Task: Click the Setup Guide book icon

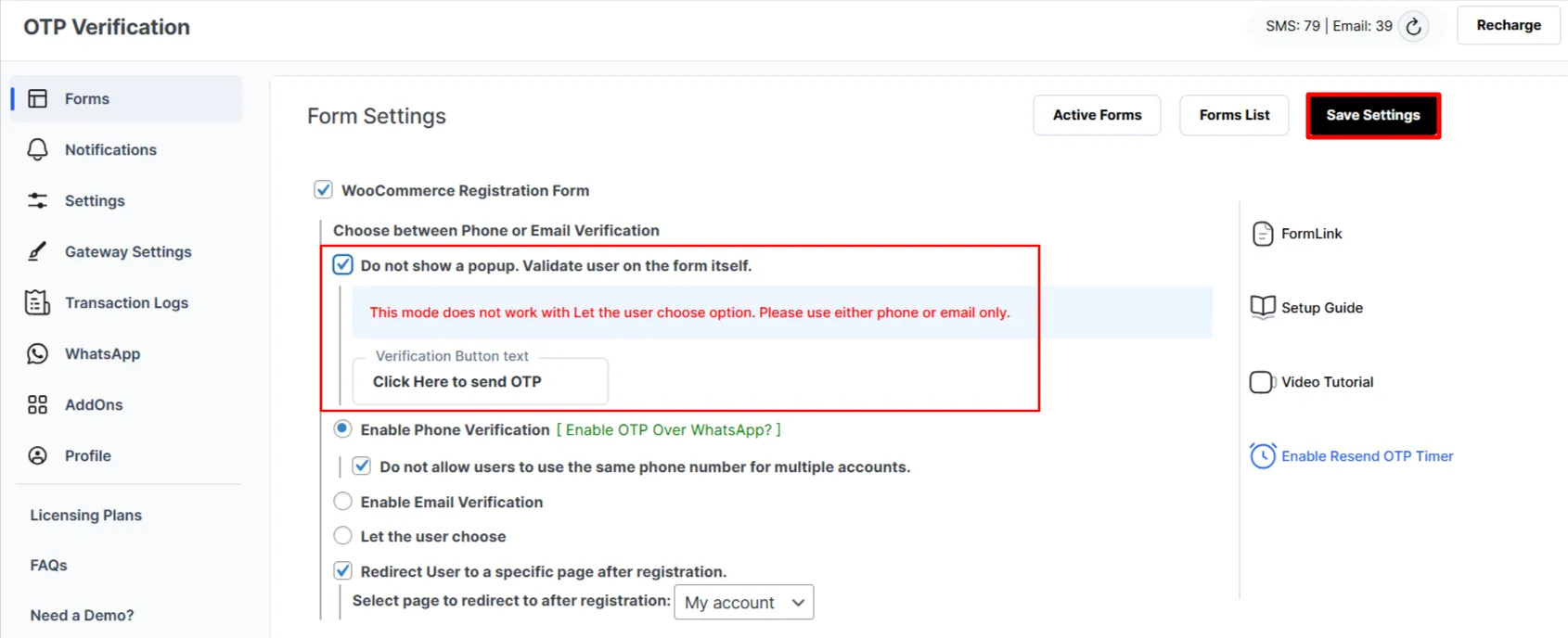Action: pyautogui.click(x=1262, y=307)
